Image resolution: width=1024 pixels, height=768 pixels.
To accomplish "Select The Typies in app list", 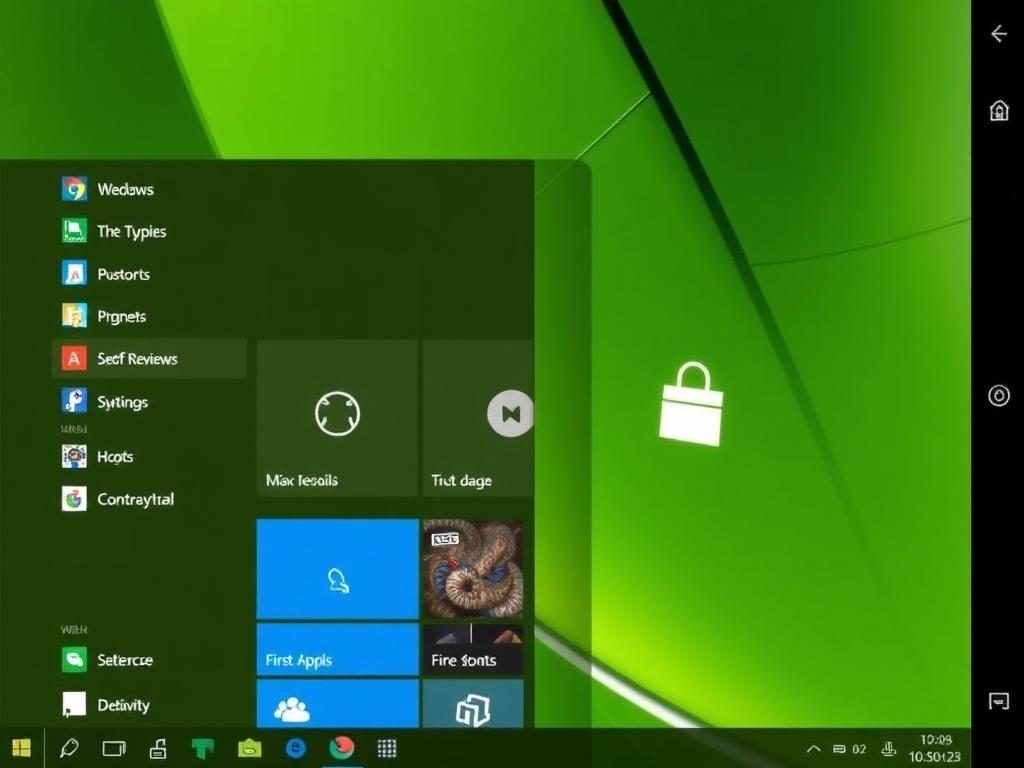I will click(x=130, y=231).
